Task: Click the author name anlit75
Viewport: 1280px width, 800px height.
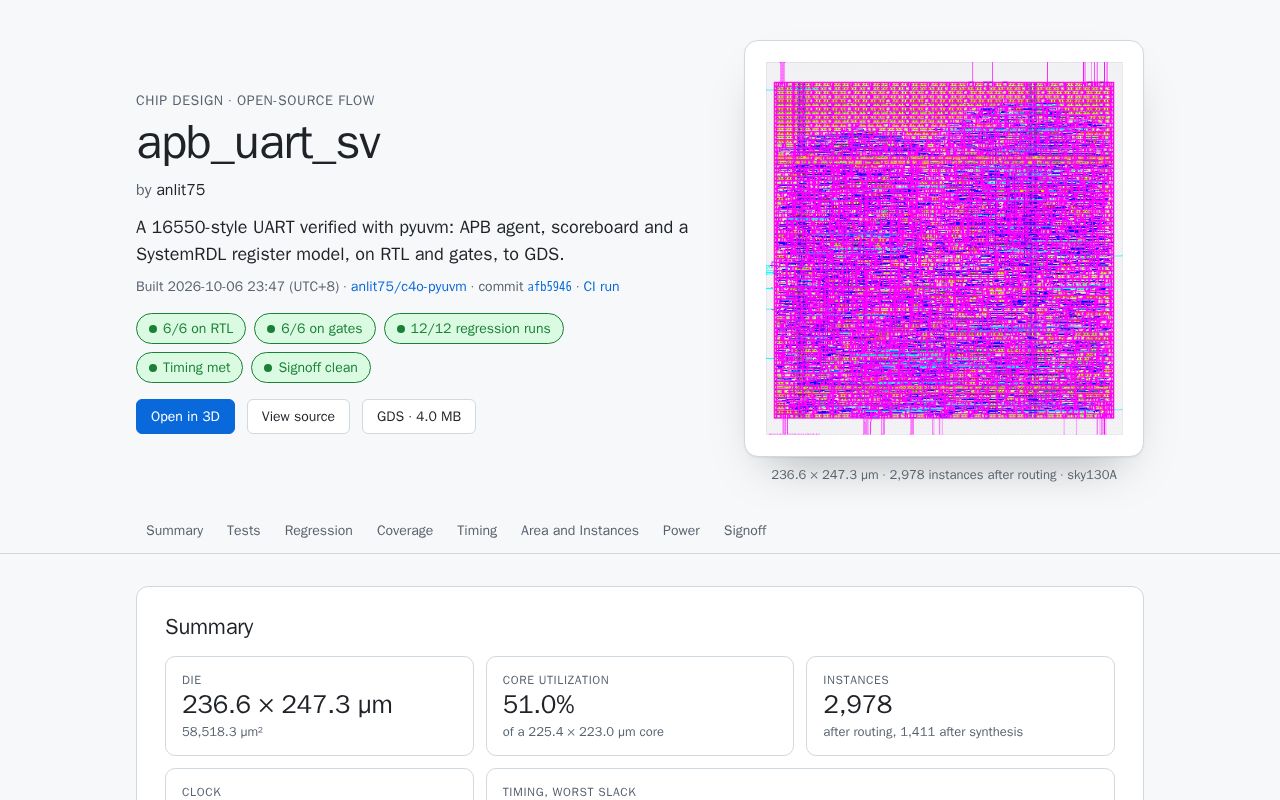Action: (x=180, y=190)
